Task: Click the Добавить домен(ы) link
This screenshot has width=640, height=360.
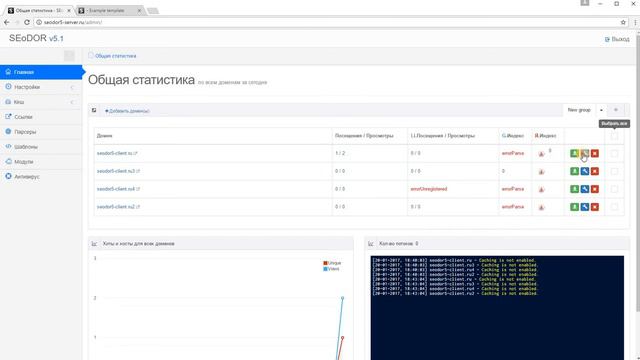Action: click(x=127, y=111)
